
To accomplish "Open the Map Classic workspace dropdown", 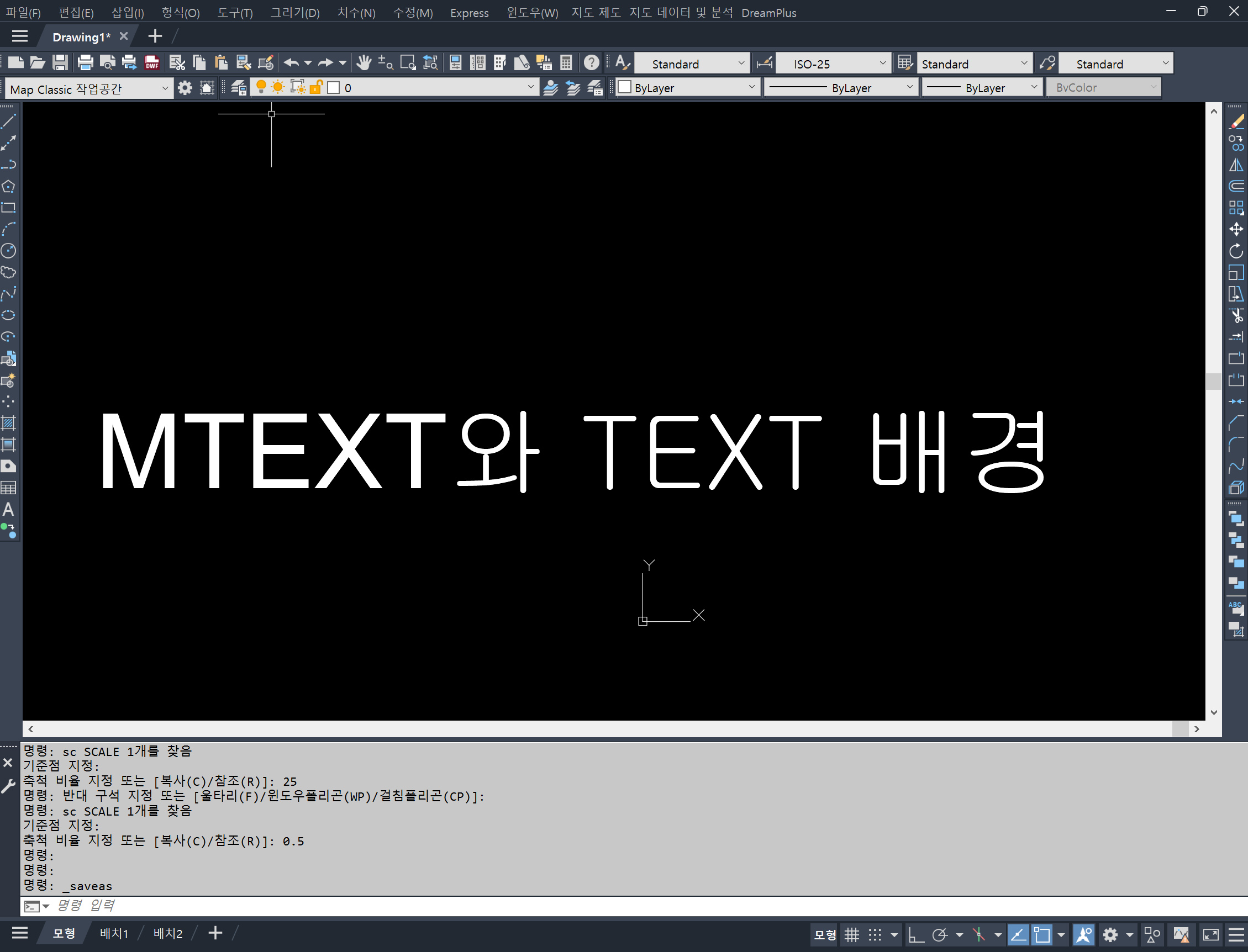I will 88,88.
